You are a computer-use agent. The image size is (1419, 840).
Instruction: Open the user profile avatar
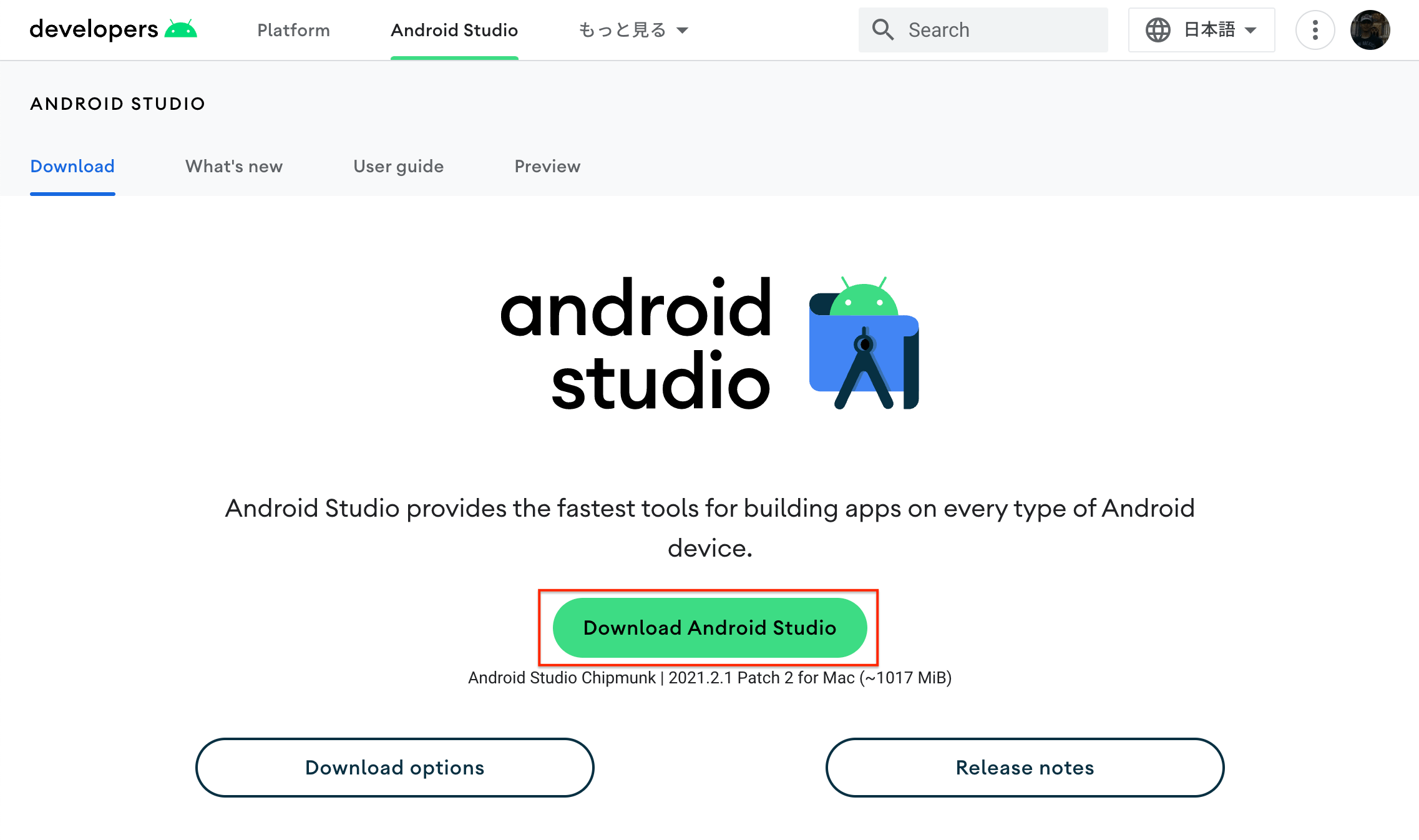coord(1370,30)
